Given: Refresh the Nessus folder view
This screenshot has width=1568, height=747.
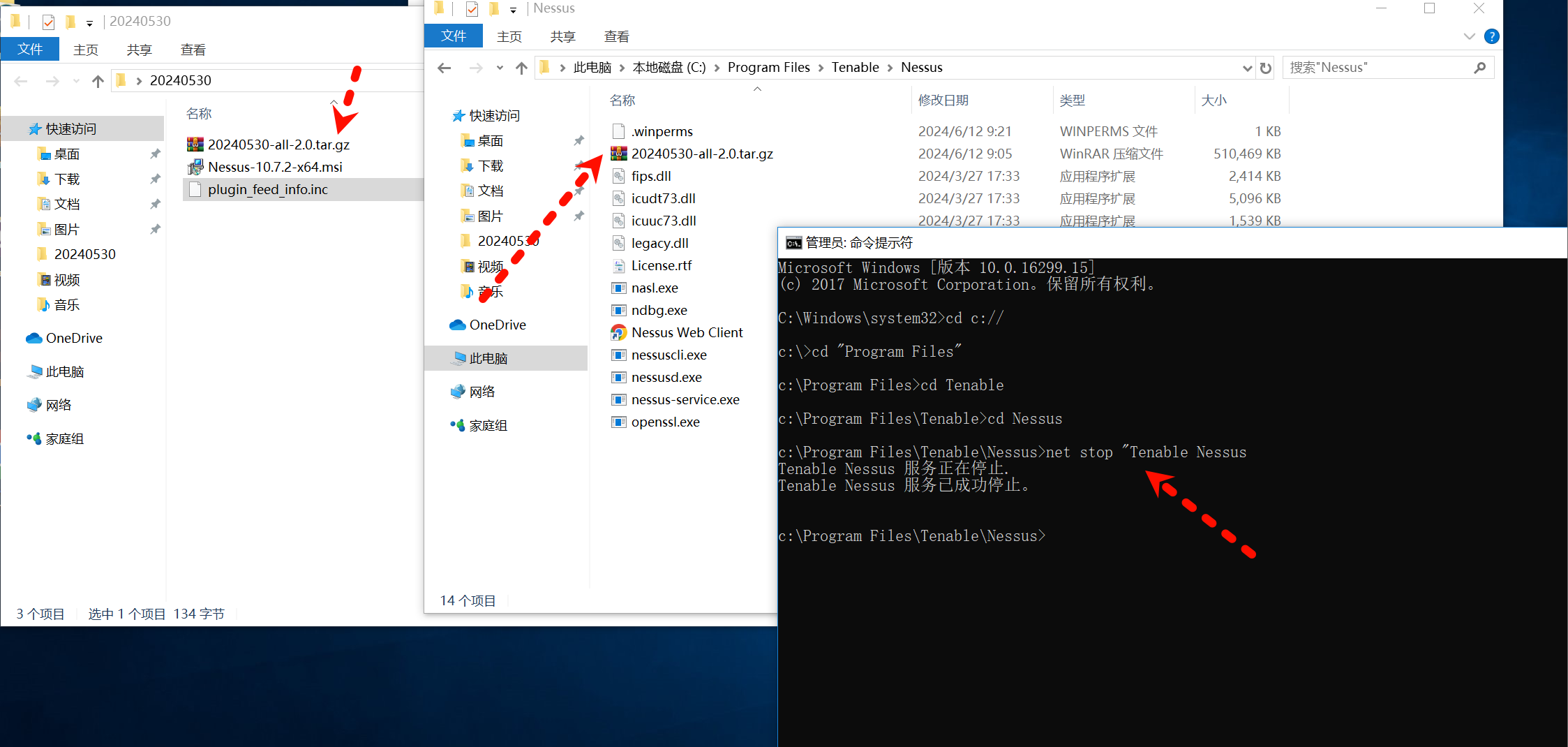Looking at the screenshot, I should 1265,68.
